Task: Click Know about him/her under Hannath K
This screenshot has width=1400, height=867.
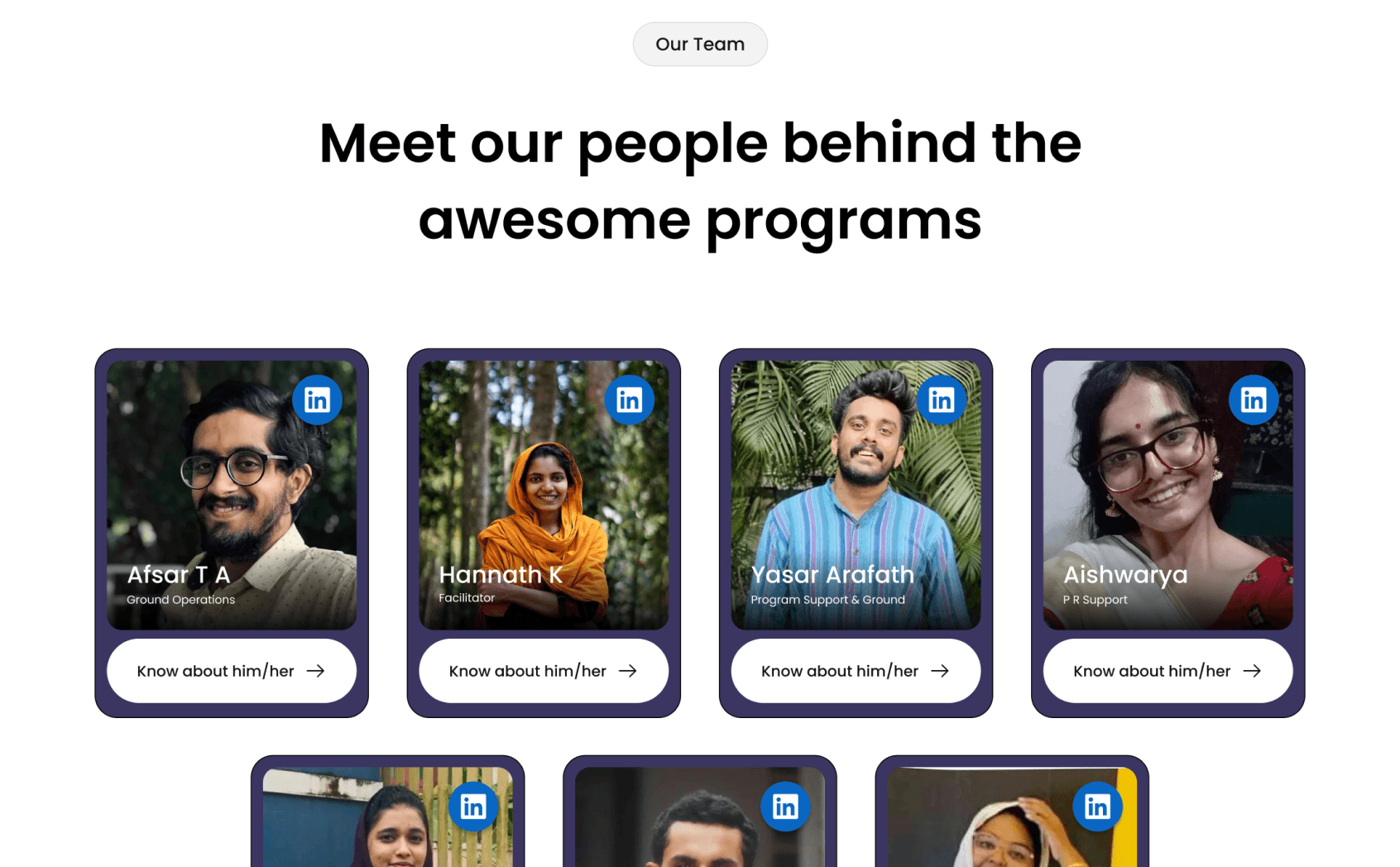Action: point(544,671)
